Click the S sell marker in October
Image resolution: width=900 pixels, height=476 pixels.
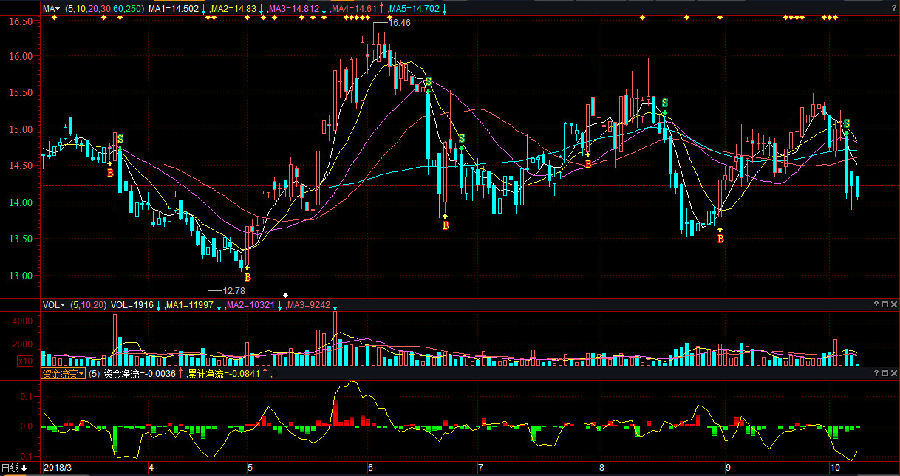click(x=847, y=123)
